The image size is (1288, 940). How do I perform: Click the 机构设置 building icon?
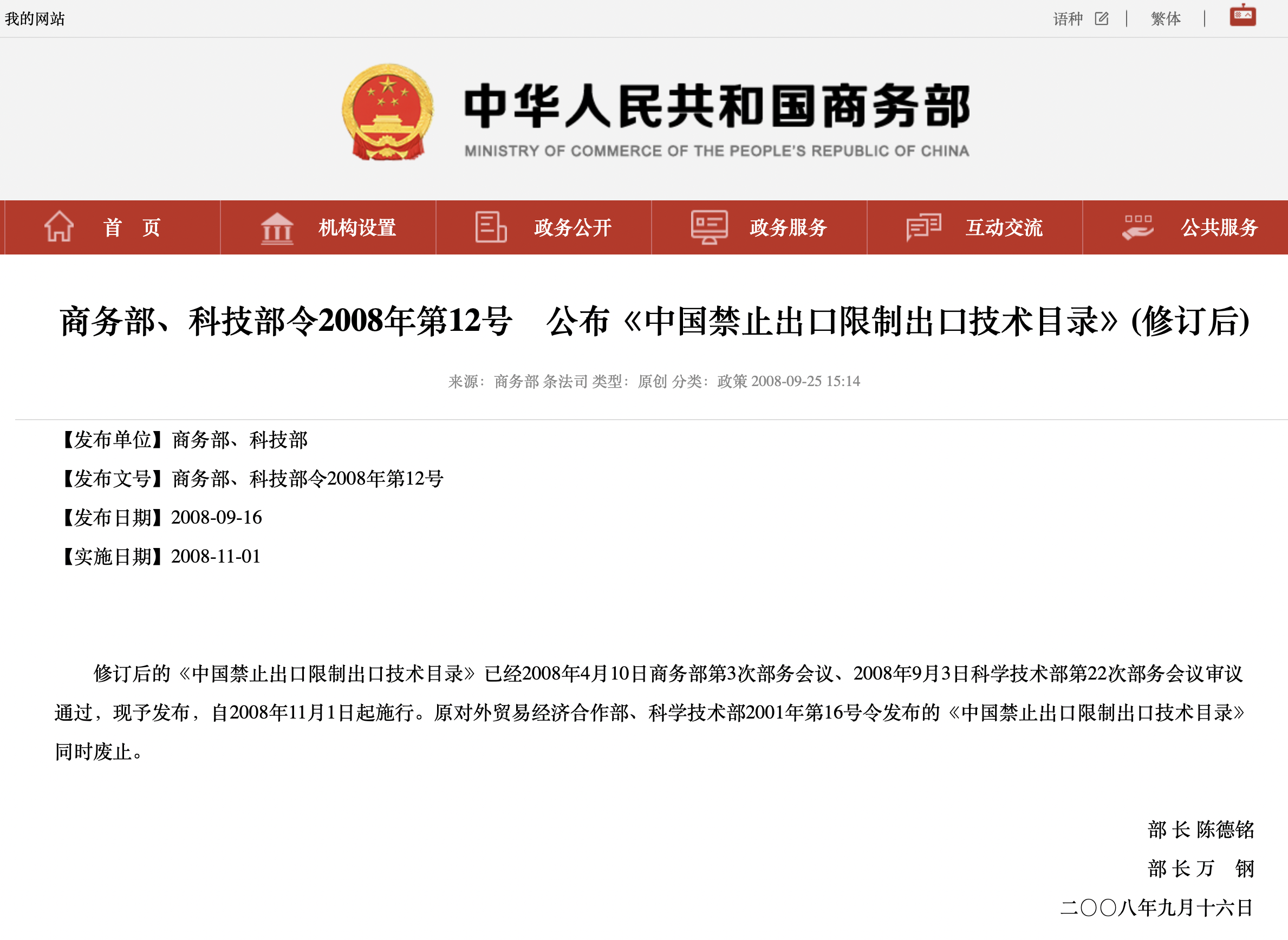tap(277, 227)
